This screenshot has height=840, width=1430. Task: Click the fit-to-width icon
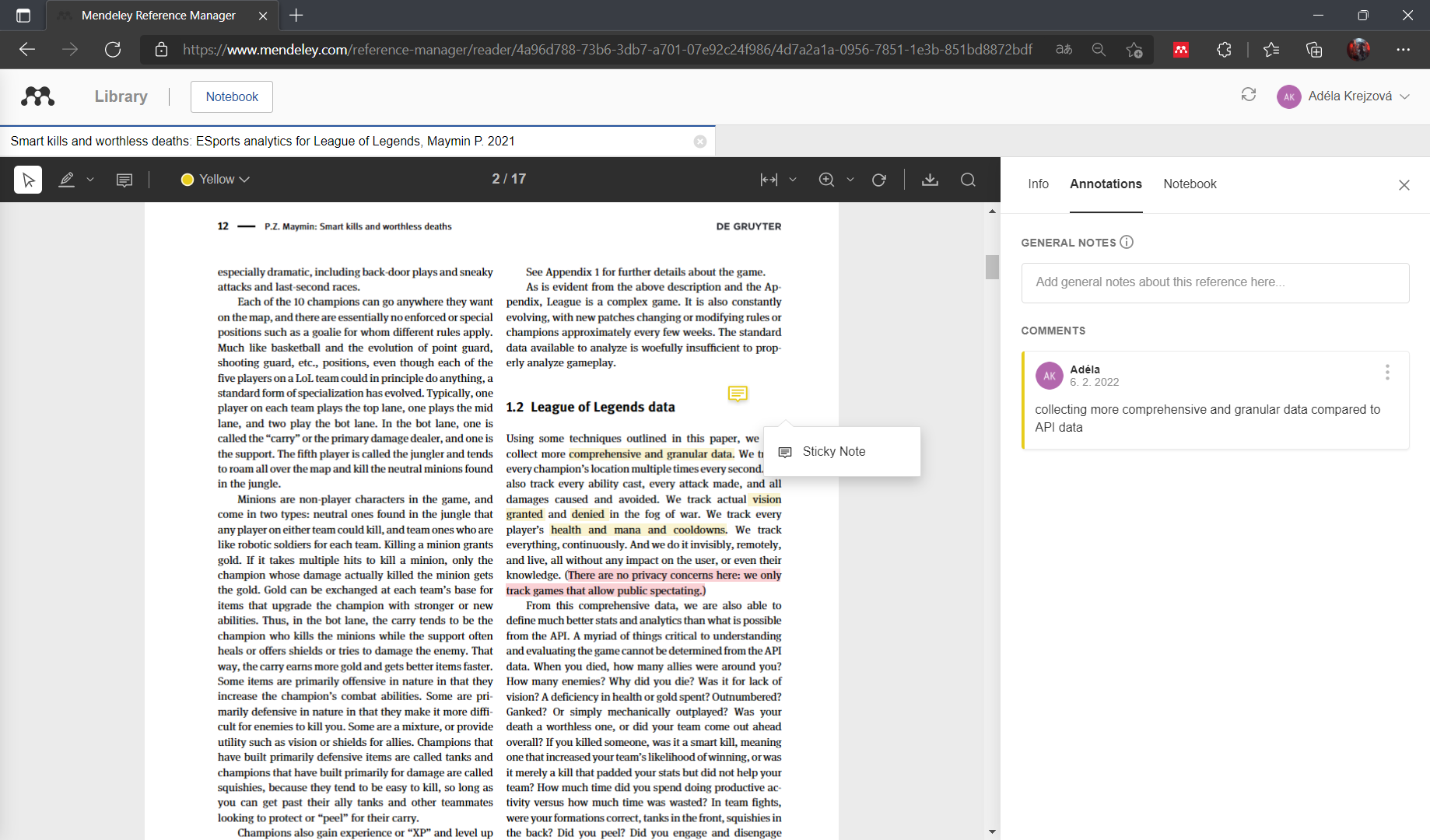click(769, 180)
